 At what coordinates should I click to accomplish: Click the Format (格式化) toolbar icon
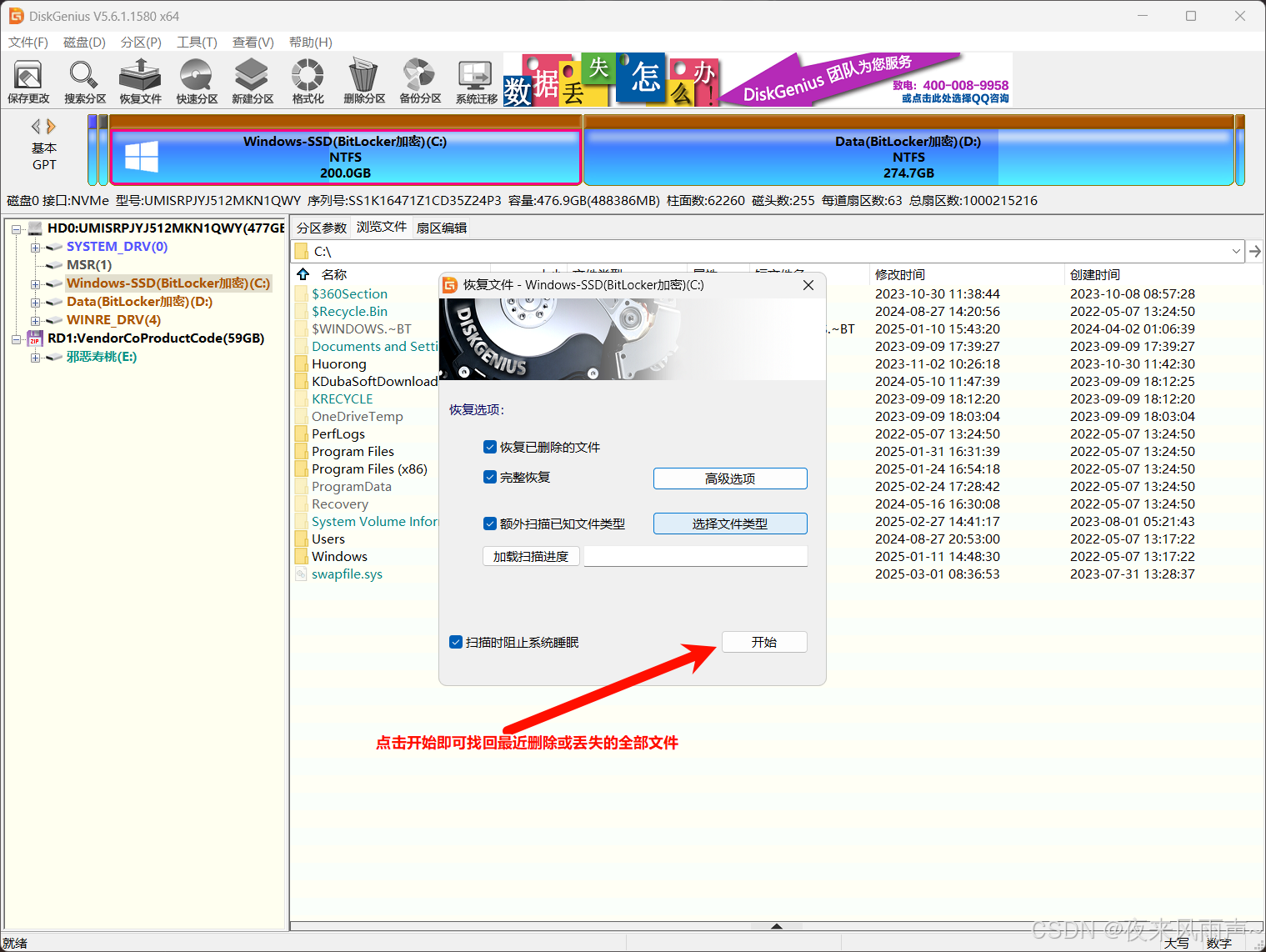pos(308,82)
